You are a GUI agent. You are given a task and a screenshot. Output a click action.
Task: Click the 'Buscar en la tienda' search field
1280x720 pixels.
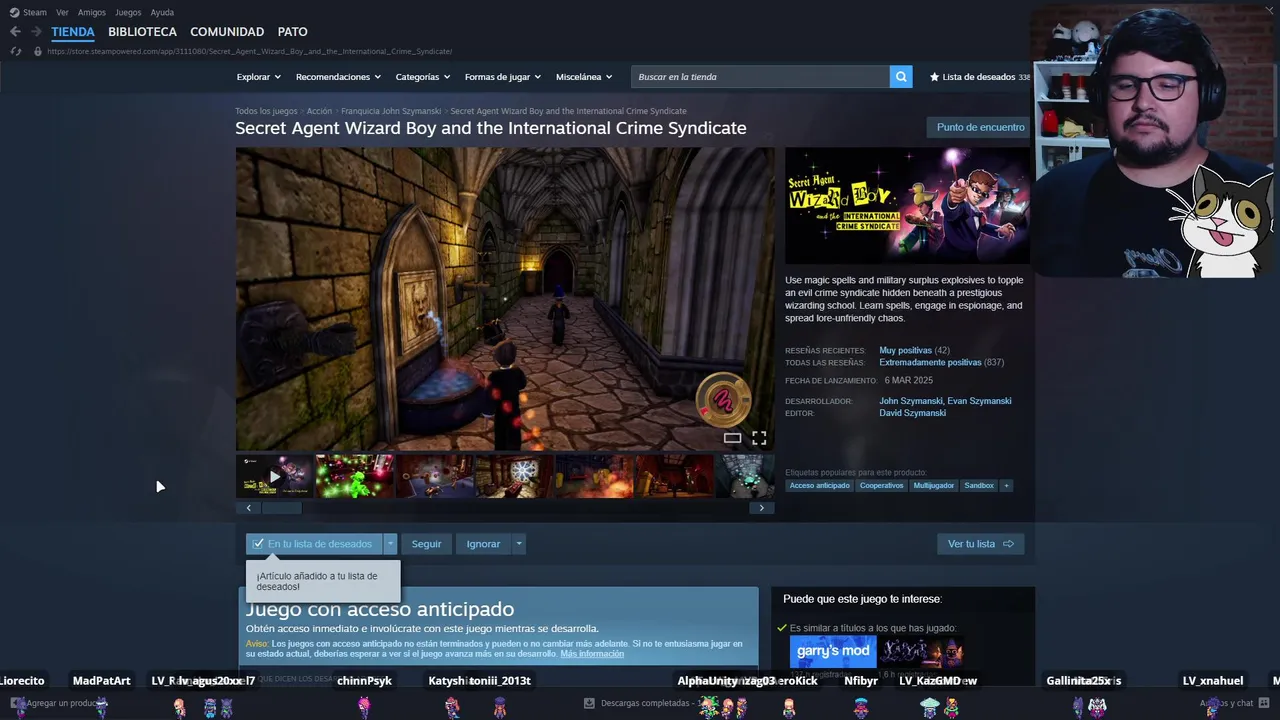(x=761, y=77)
